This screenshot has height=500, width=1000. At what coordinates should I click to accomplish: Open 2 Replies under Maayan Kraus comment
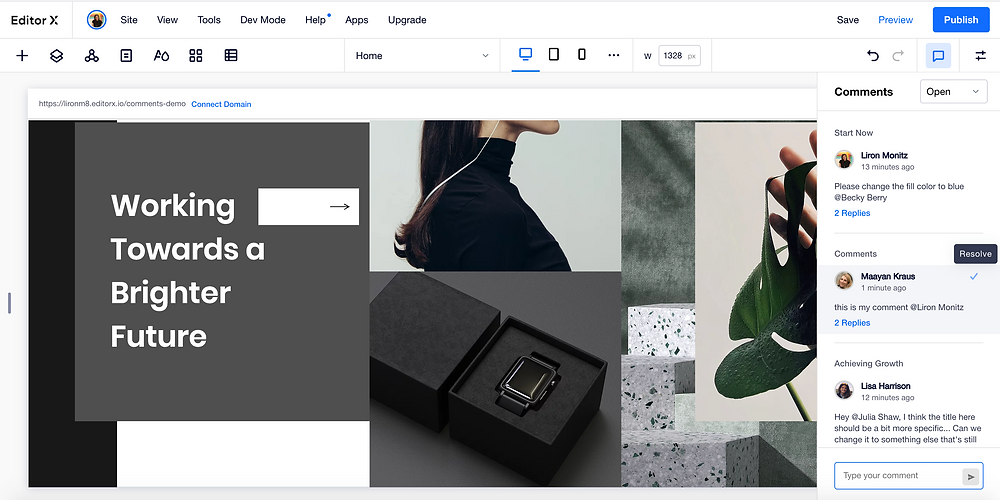click(852, 323)
